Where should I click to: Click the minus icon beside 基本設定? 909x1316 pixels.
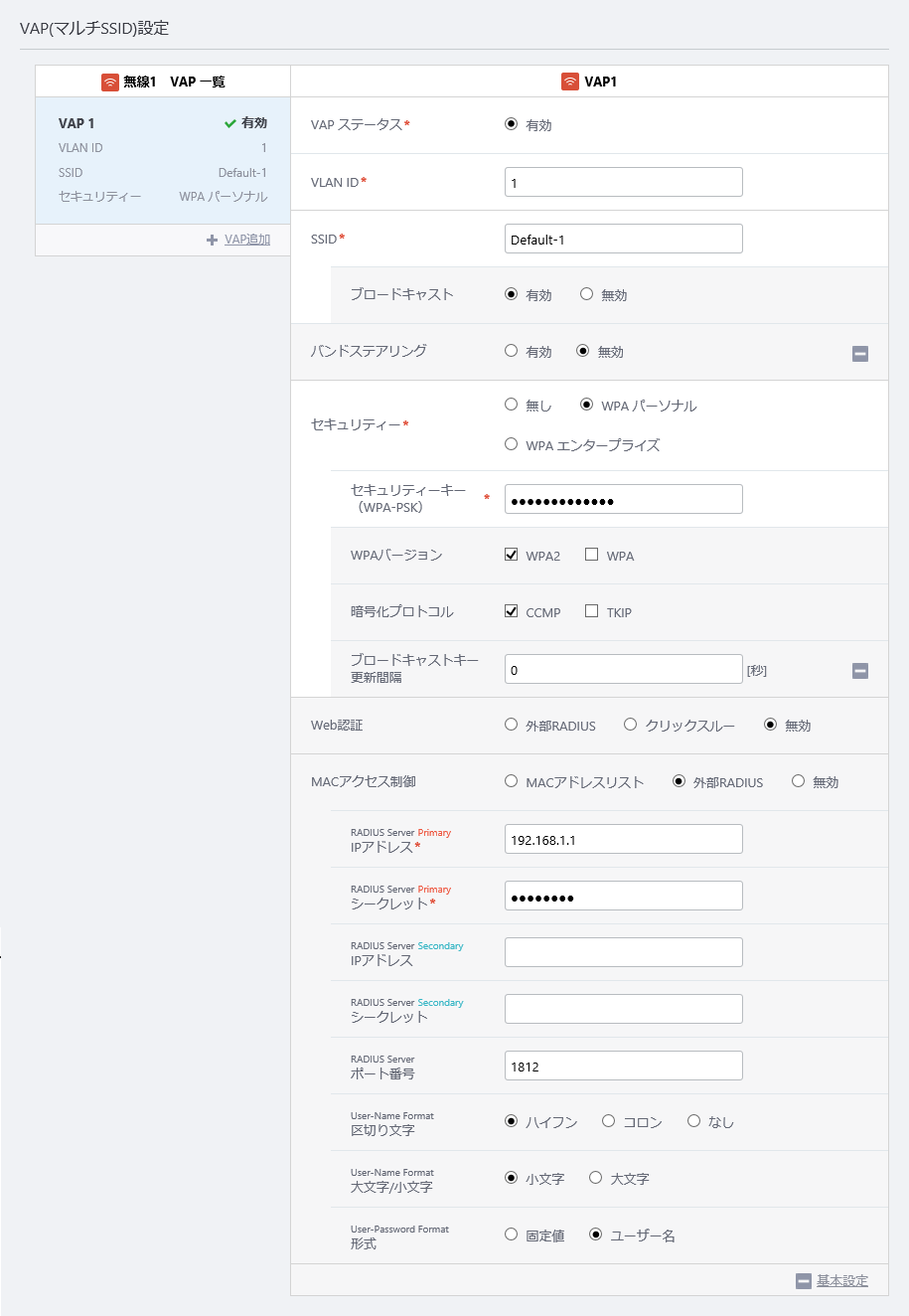coord(804,1281)
